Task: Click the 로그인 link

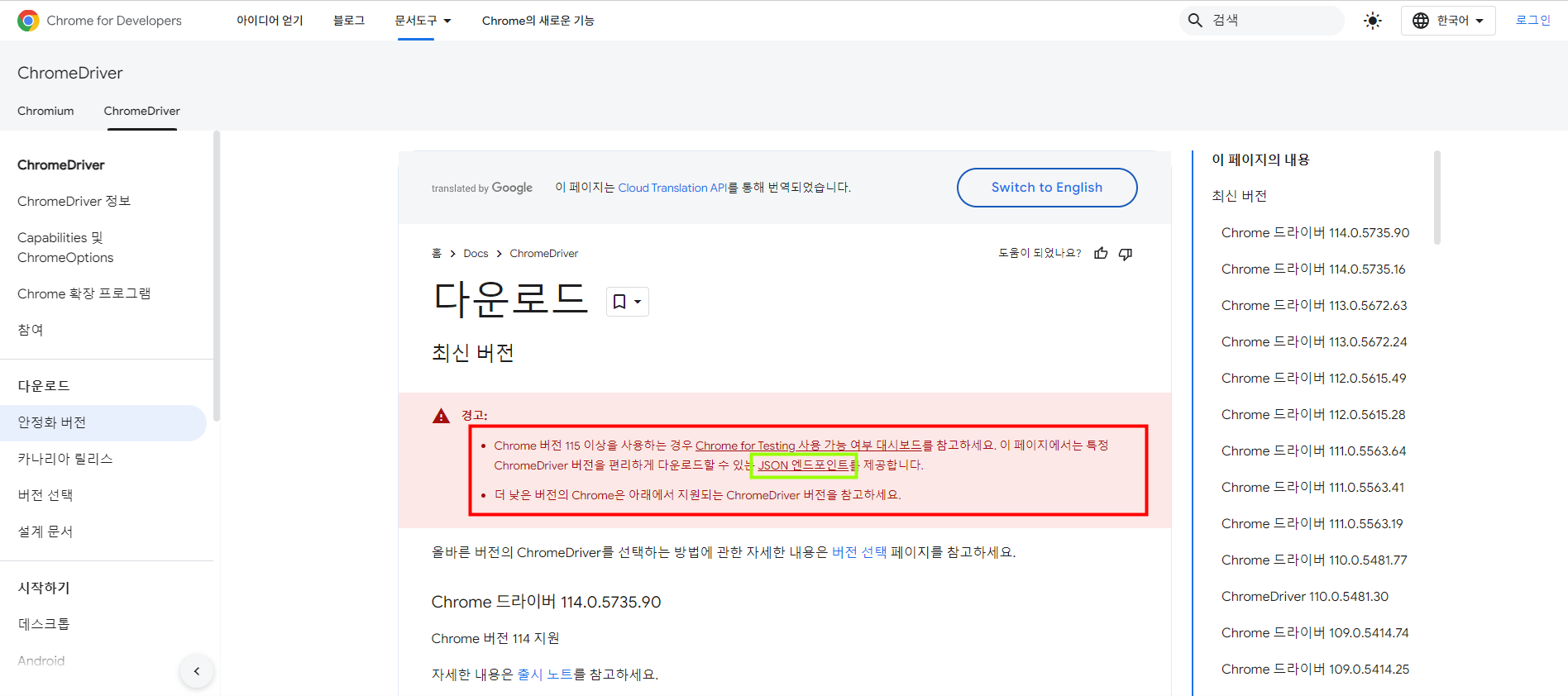Action: 1532,21
